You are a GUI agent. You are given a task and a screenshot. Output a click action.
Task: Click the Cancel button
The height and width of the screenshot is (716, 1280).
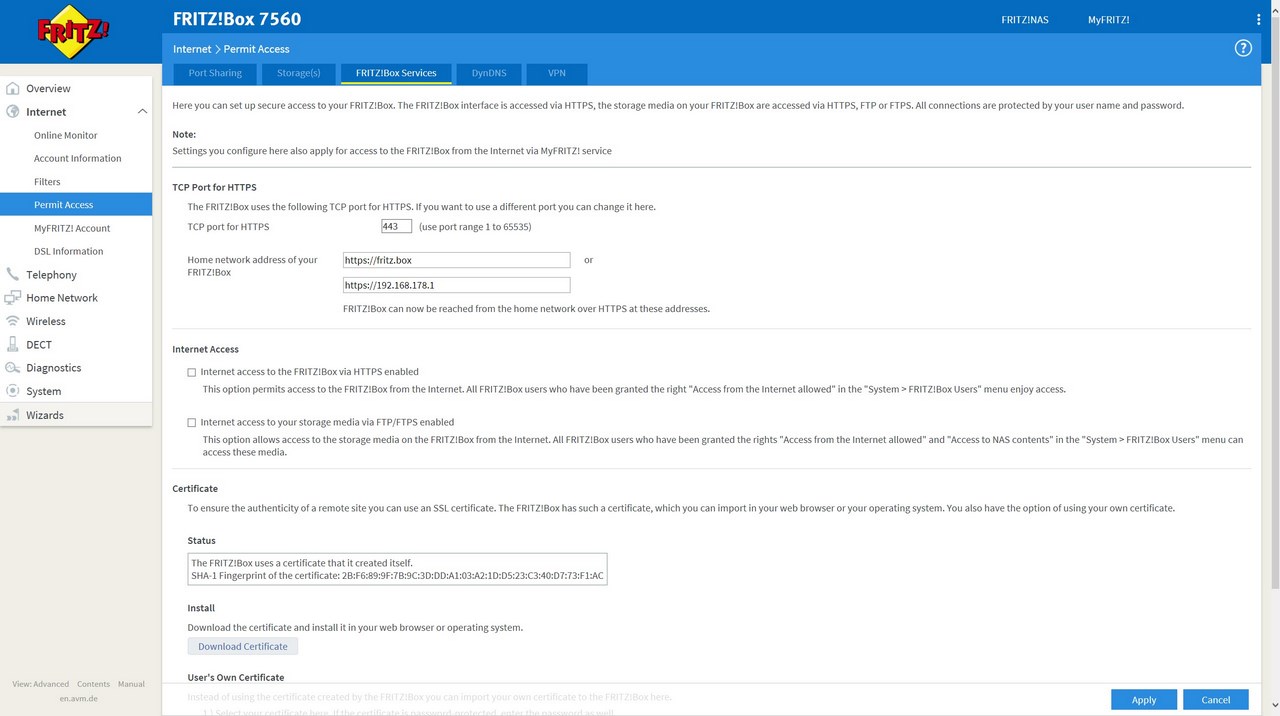(1216, 700)
